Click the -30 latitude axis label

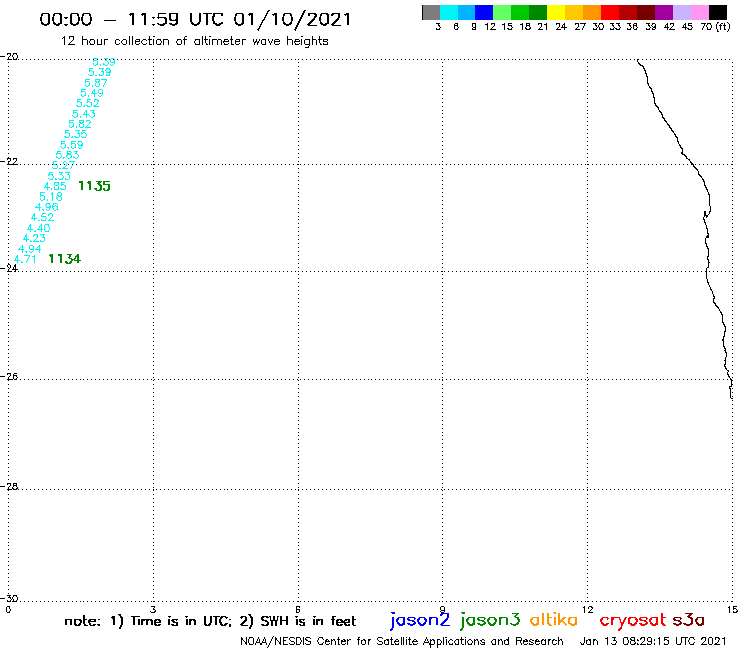click(x=9, y=599)
